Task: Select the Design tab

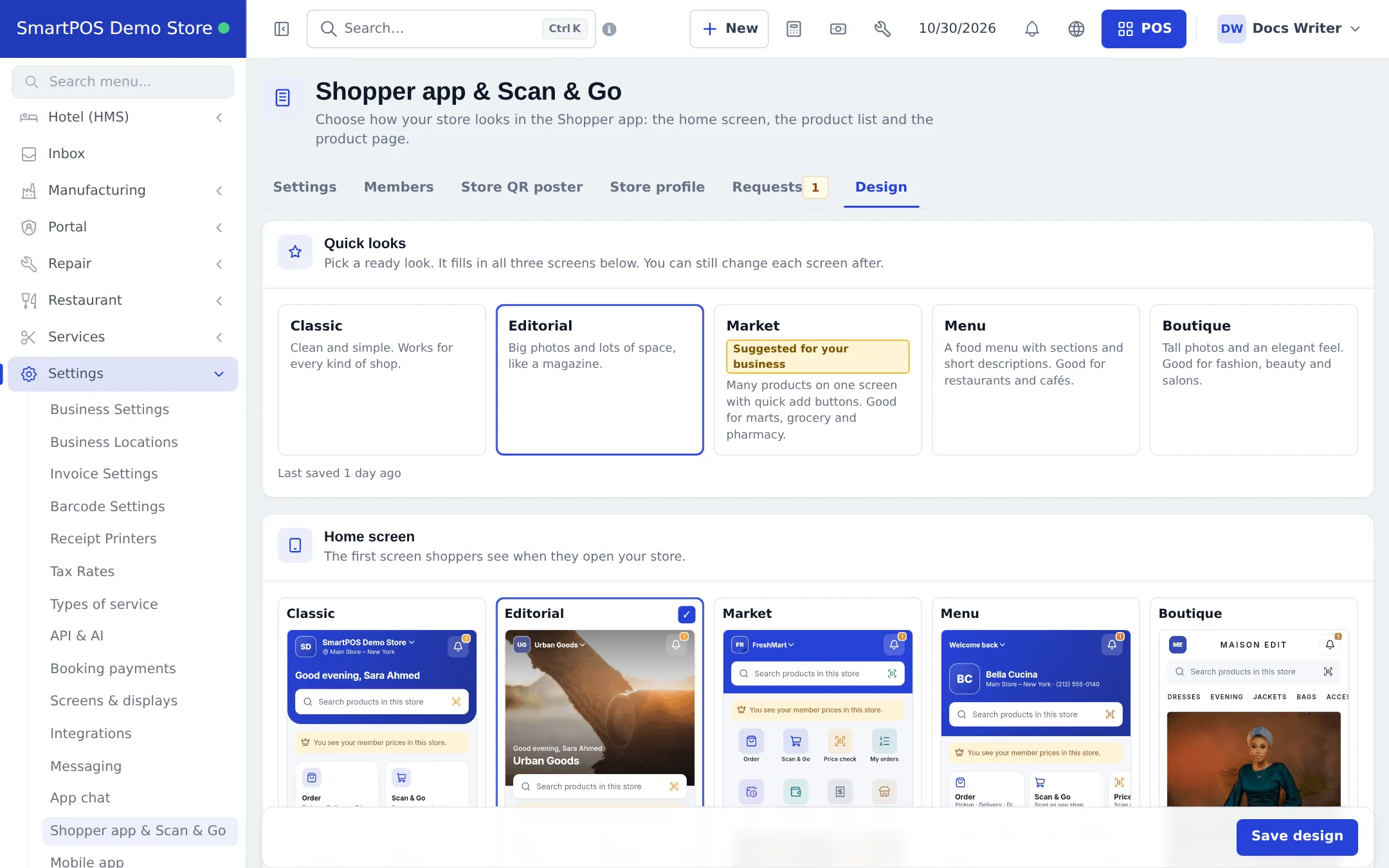Action: (881, 187)
